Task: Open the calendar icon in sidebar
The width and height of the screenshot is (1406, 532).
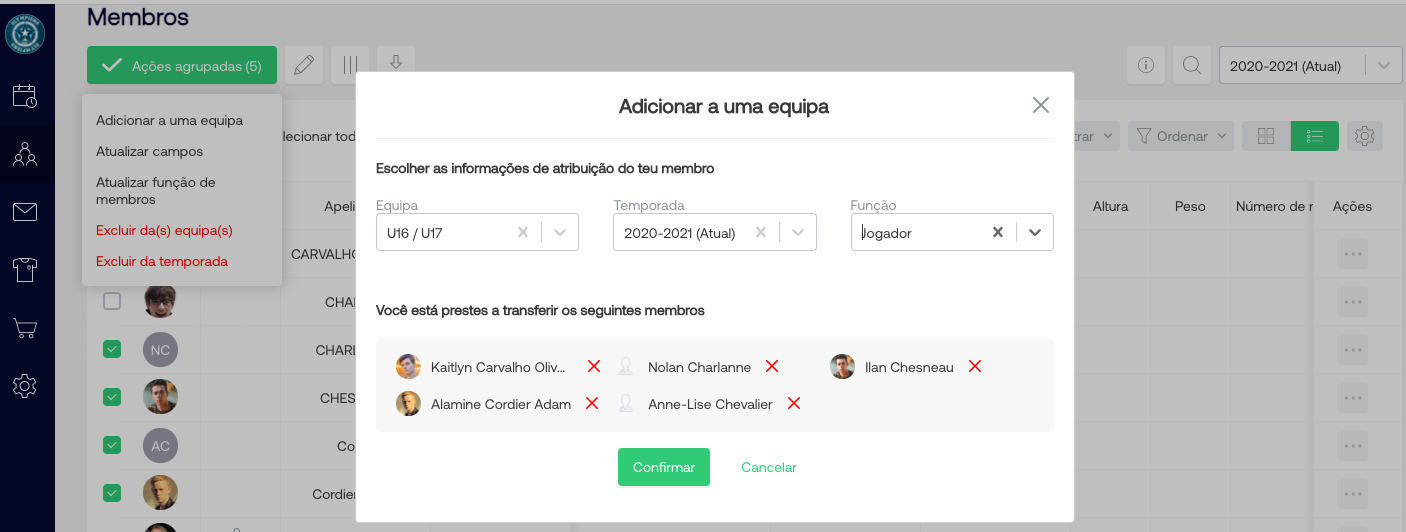Action: pos(25,96)
